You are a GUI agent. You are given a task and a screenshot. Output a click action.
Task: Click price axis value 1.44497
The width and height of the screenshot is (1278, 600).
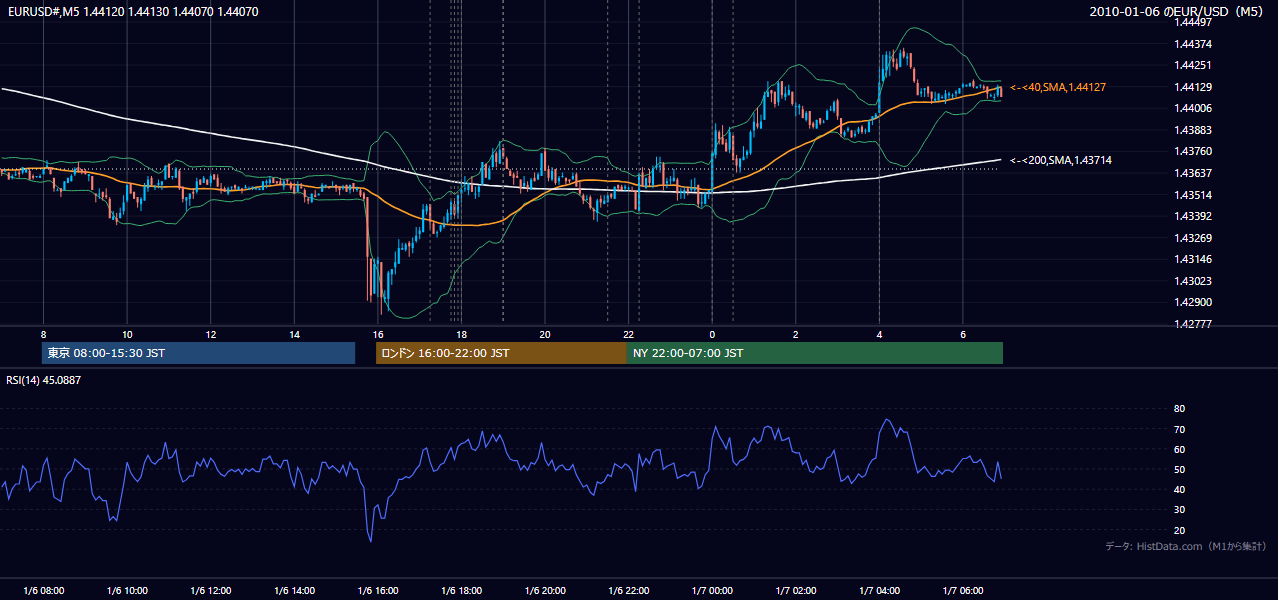1193,22
